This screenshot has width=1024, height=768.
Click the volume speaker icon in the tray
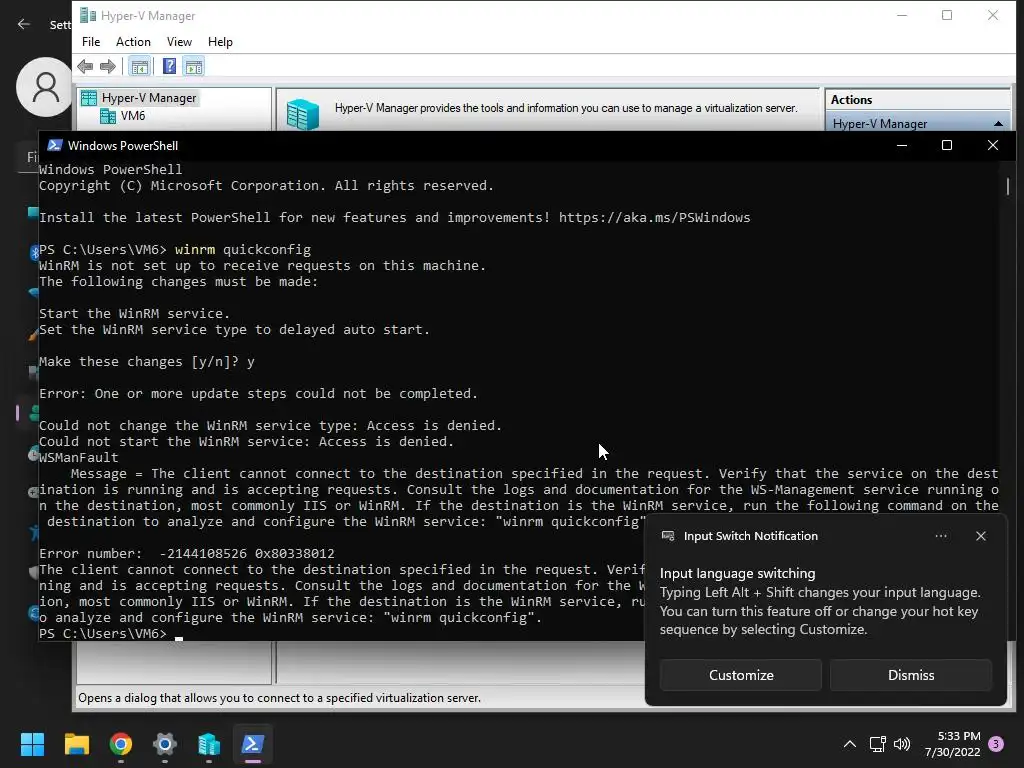coord(902,744)
